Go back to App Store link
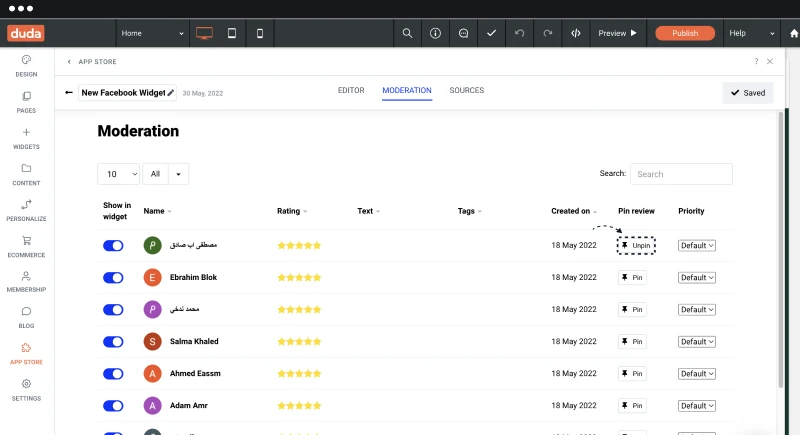The height and width of the screenshot is (435, 800). tap(92, 62)
